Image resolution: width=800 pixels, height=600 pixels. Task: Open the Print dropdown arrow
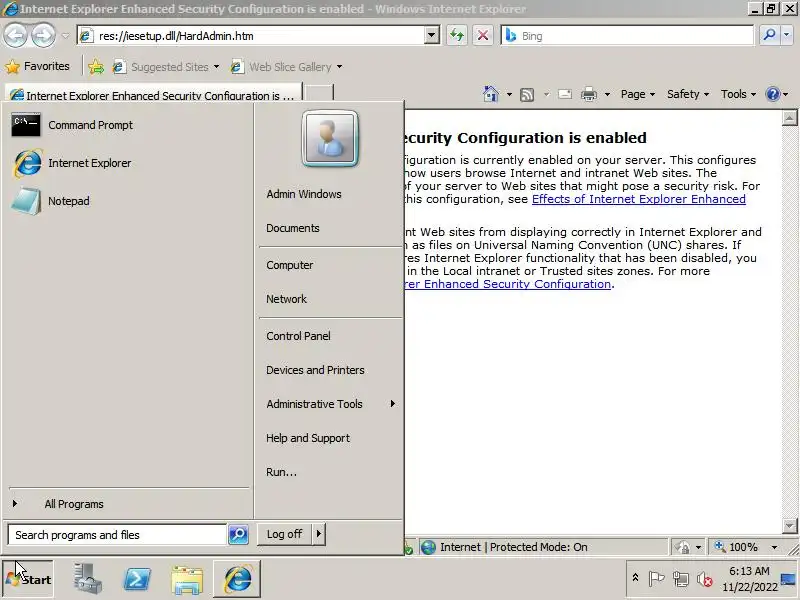coord(607,94)
